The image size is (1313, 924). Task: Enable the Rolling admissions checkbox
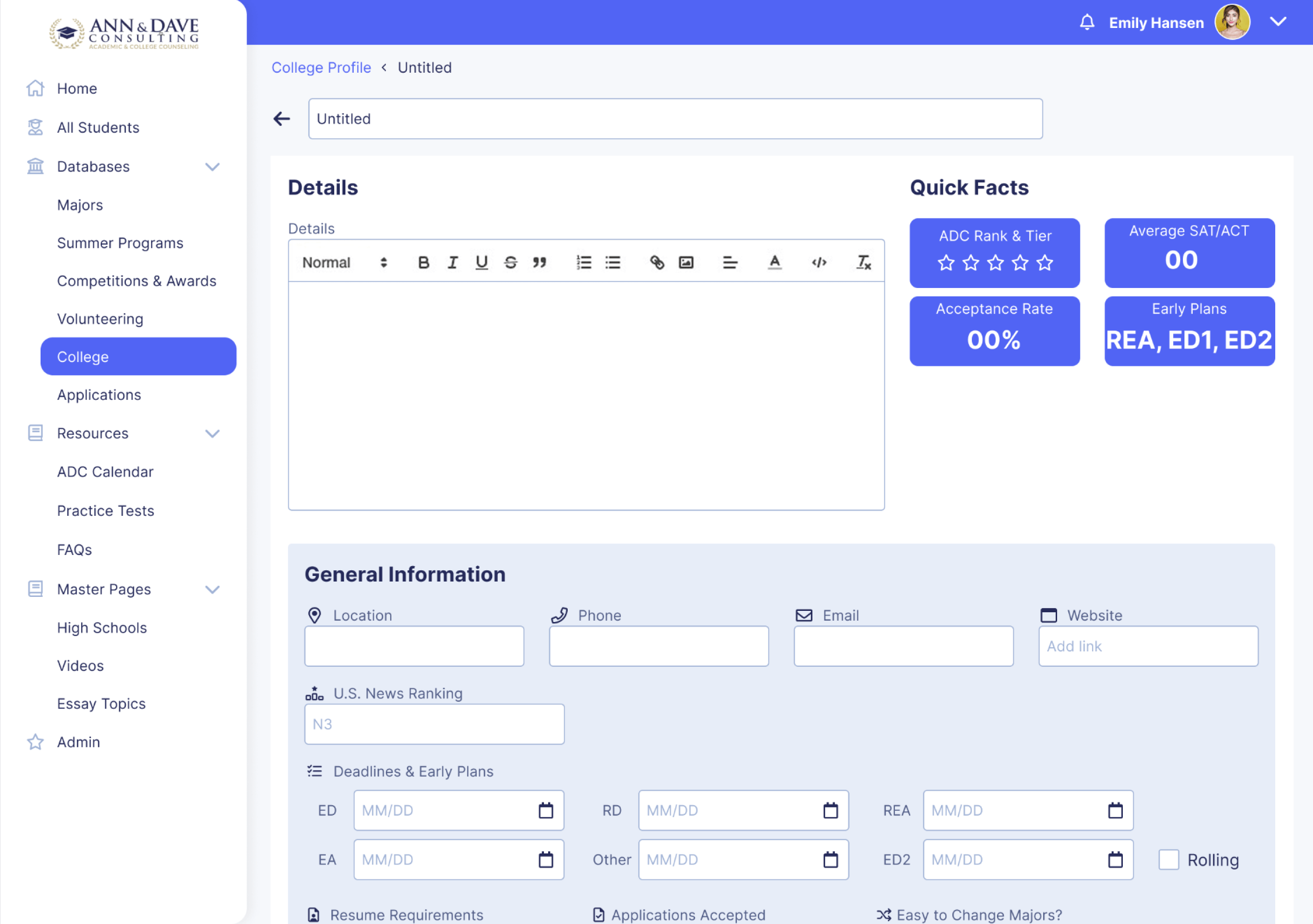(1169, 859)
